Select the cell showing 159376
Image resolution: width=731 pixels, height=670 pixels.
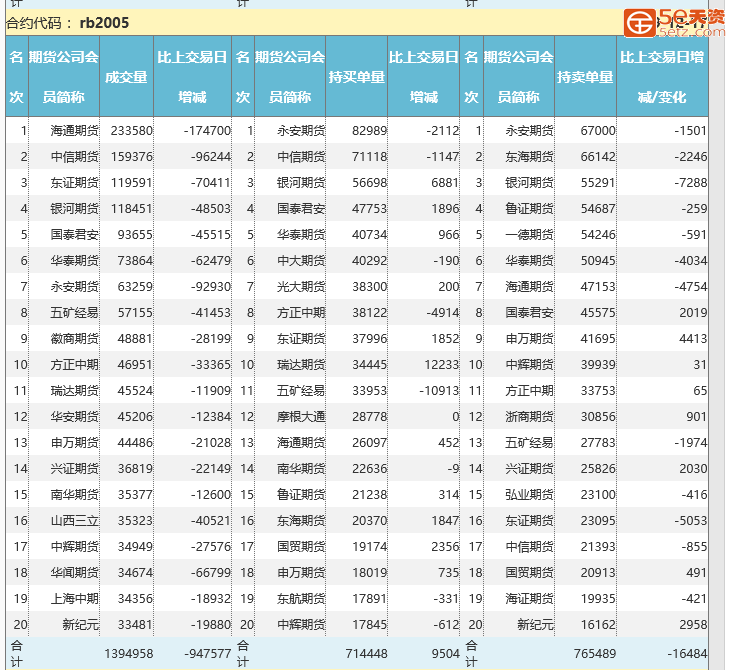click(x=131, y=157)
